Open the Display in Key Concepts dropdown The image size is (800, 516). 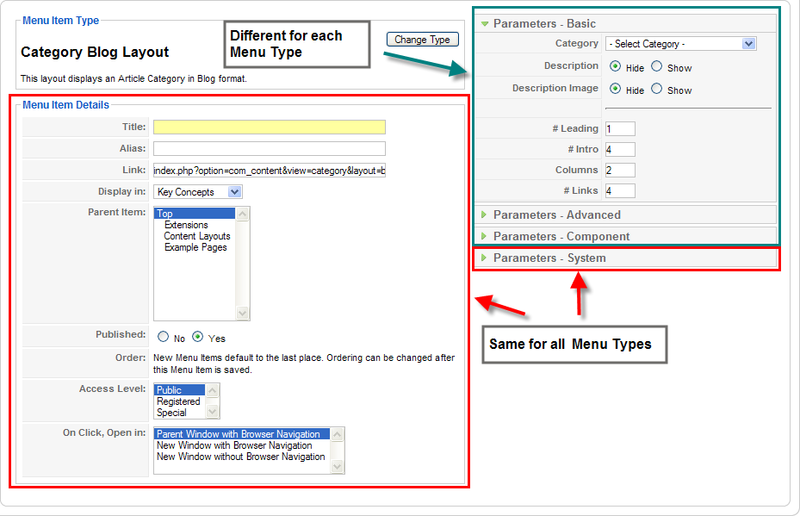[x=198, y=191]
